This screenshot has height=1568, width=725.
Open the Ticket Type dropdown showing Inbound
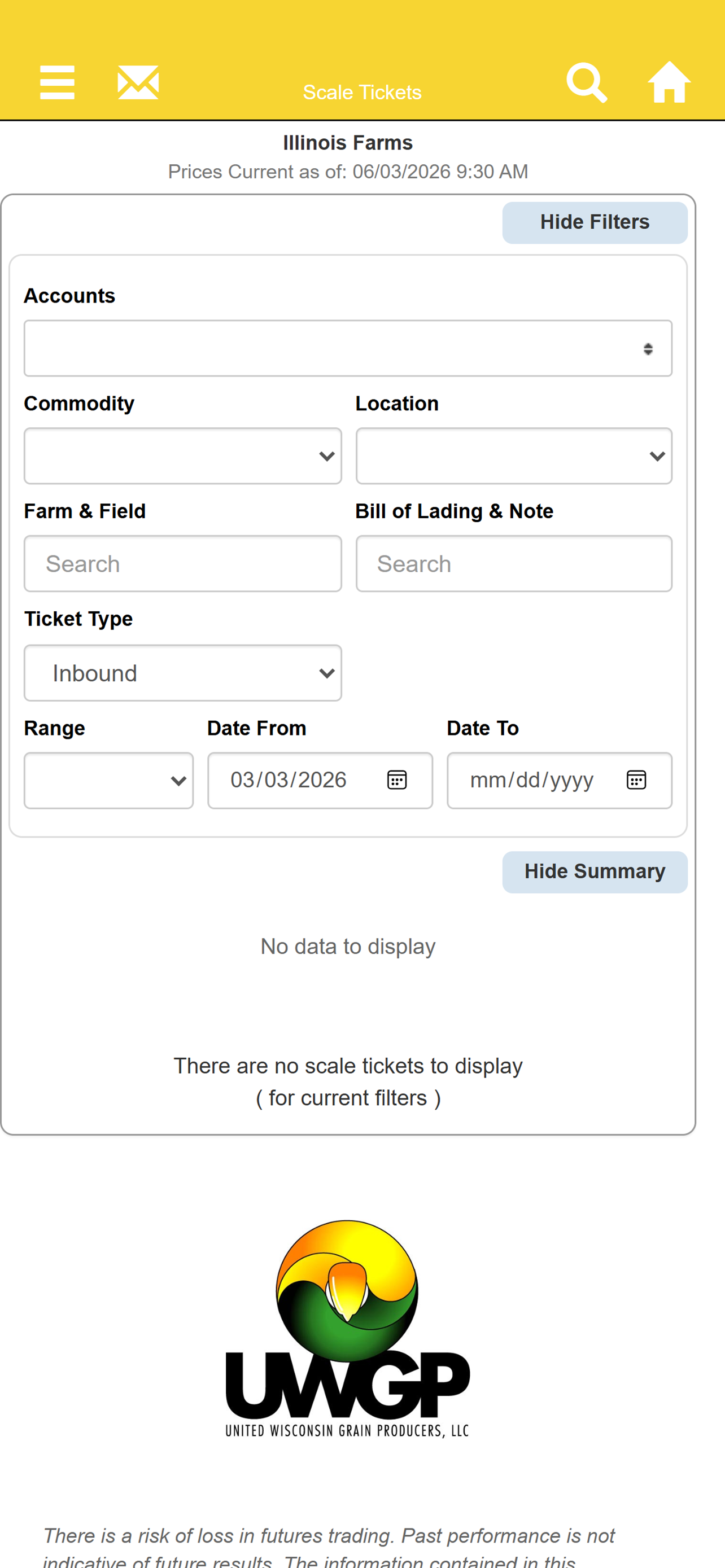click(x=182, y=673)
